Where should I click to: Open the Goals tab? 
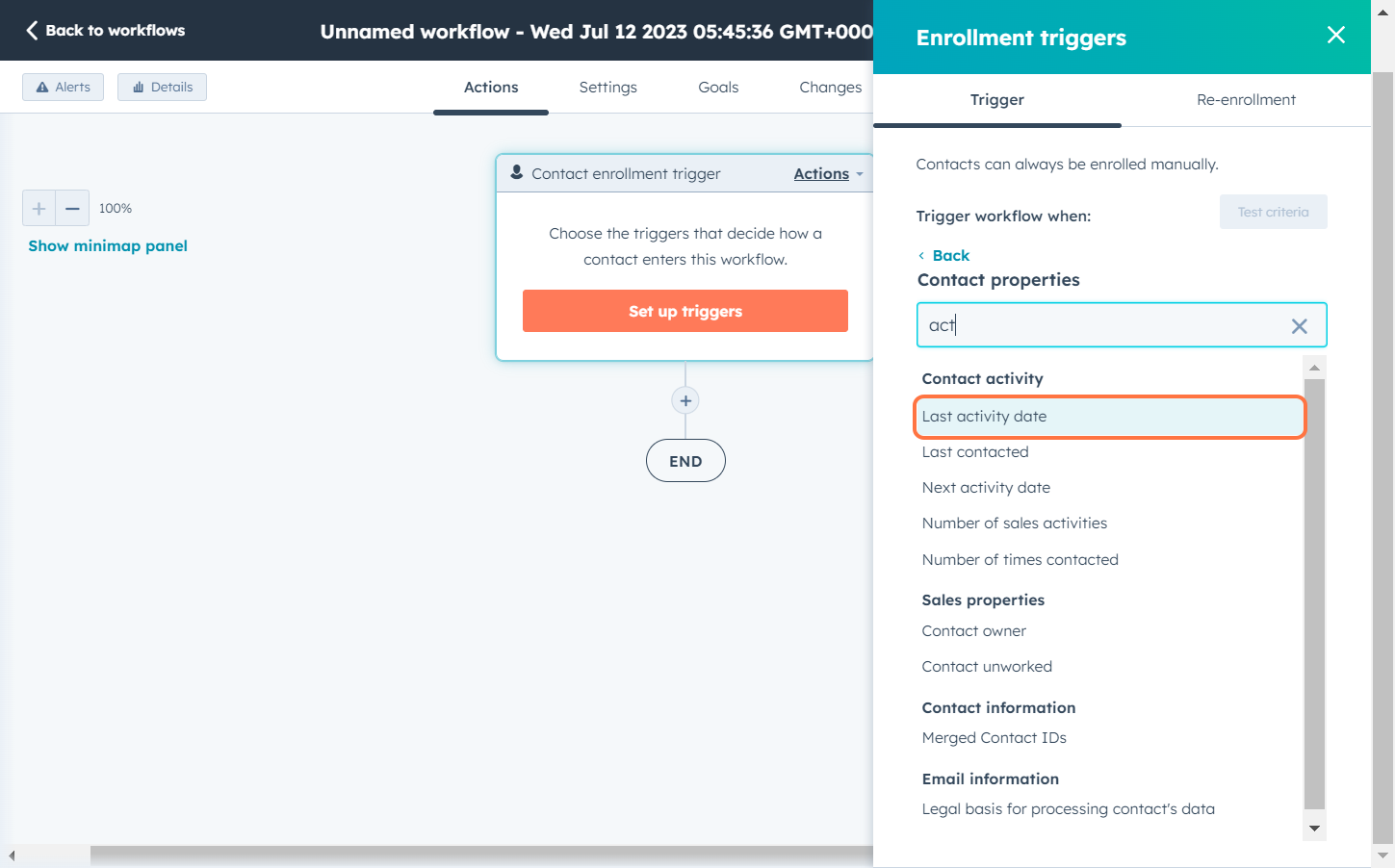(718, 88)
